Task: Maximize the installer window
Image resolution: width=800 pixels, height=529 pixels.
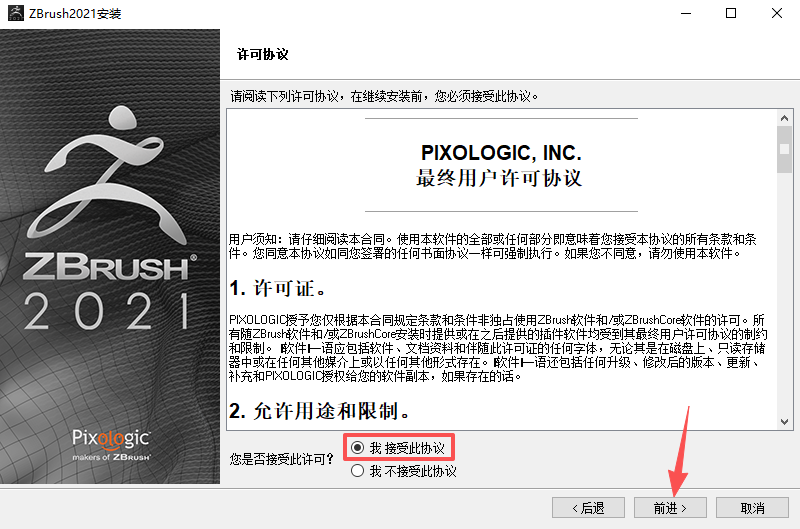Action: pyautogui.click(x=731, y=13)
